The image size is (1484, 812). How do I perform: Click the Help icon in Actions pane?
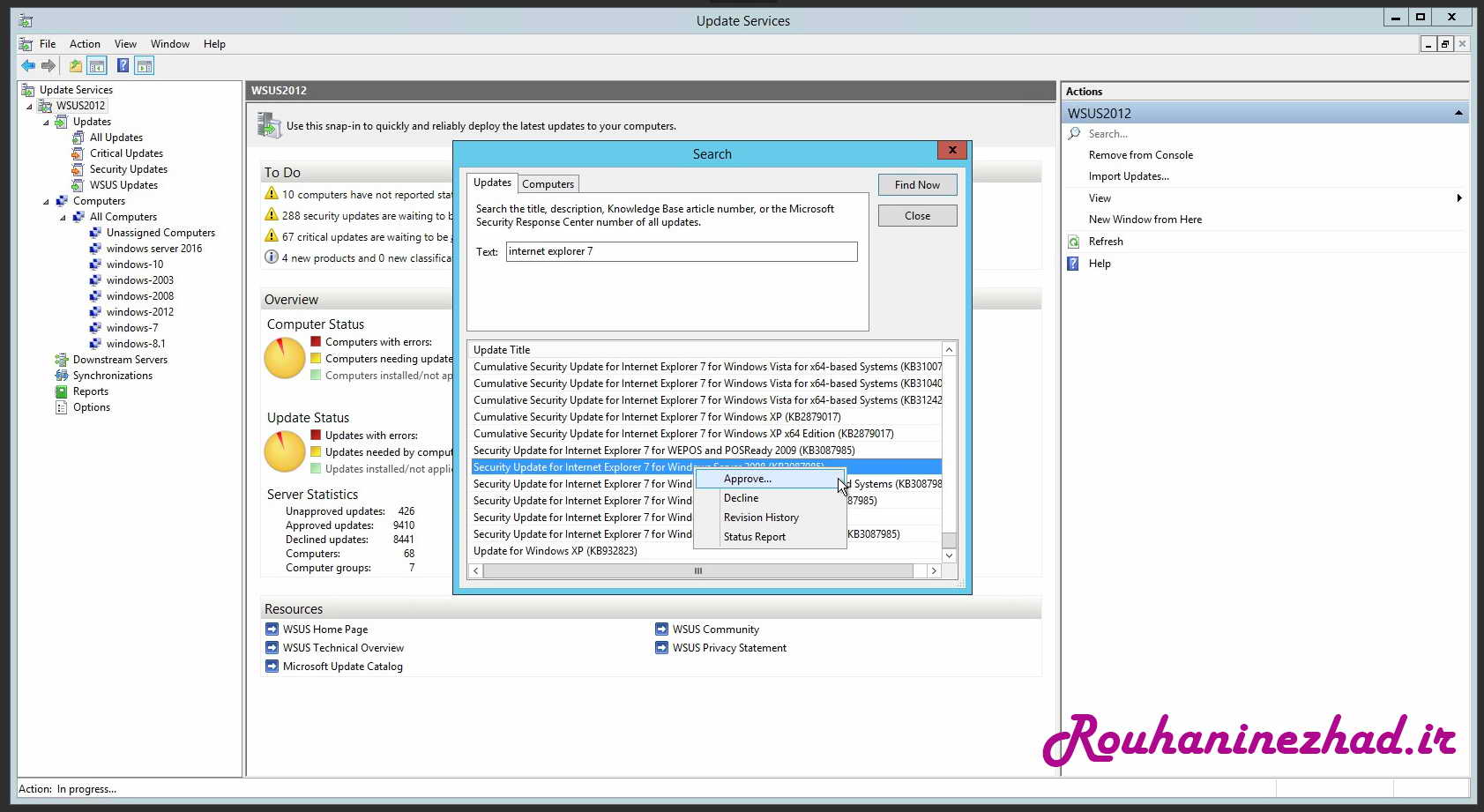pyautogui.click(x=1074, y=264)
